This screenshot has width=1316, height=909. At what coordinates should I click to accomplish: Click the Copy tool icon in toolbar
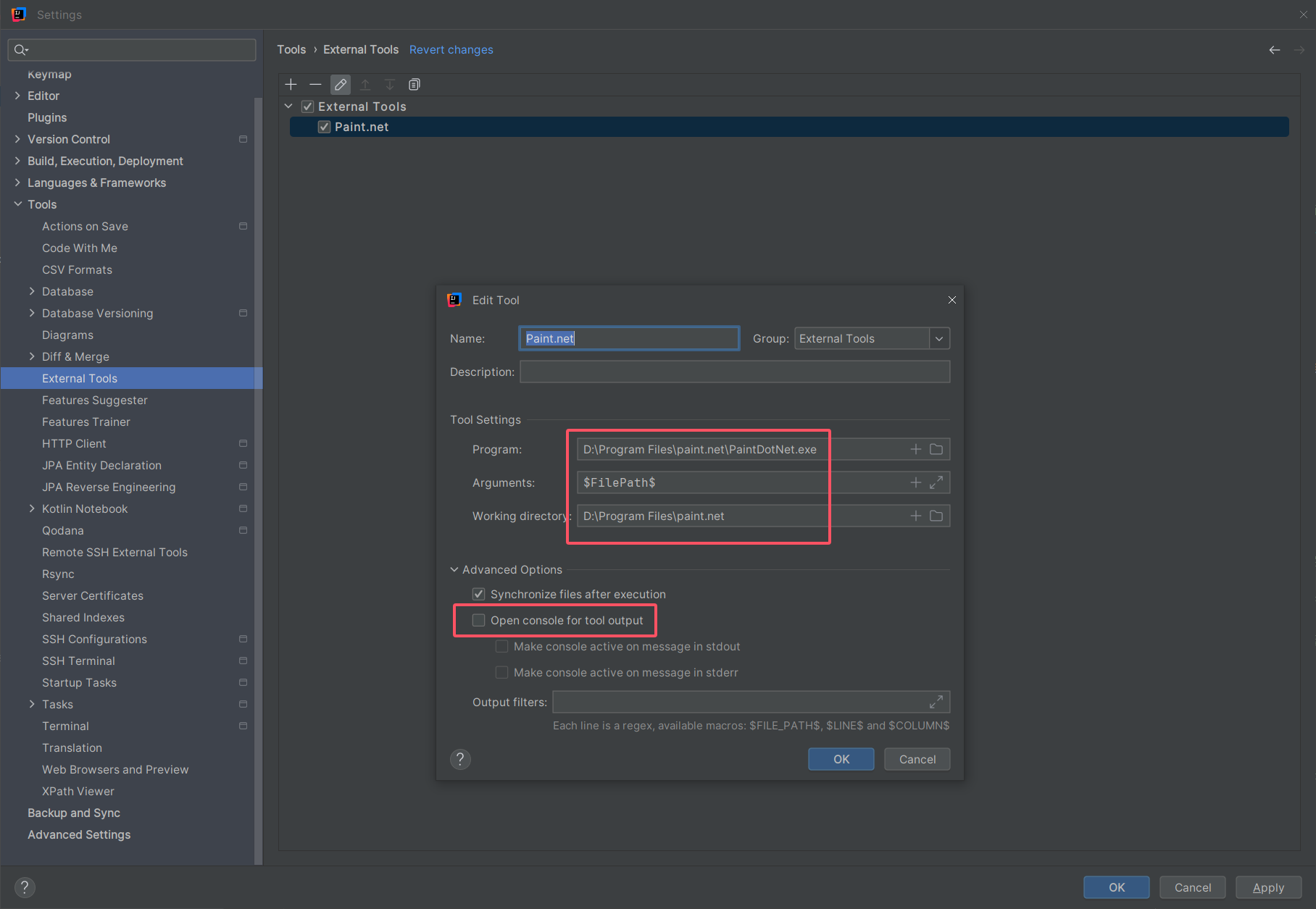tap(415, 85)
